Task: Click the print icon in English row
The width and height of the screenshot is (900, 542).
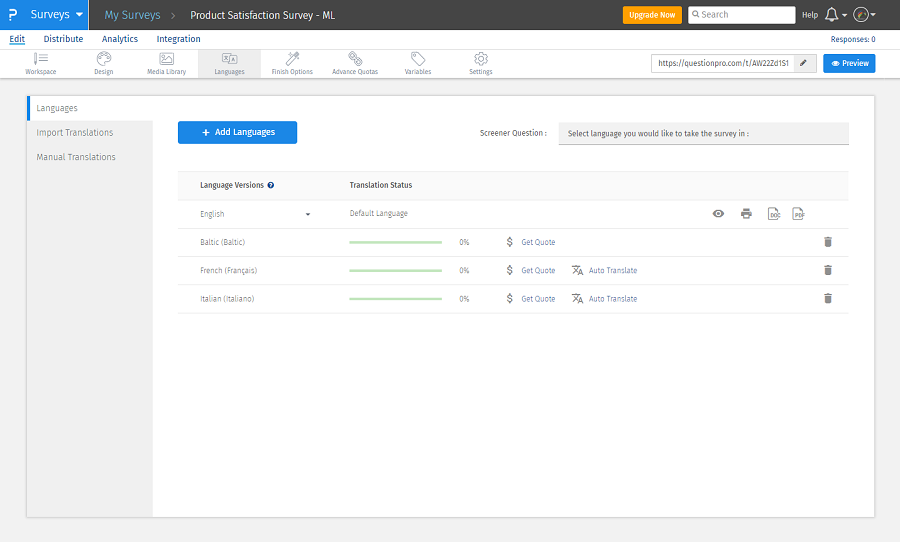Action: tap(746, 214)
